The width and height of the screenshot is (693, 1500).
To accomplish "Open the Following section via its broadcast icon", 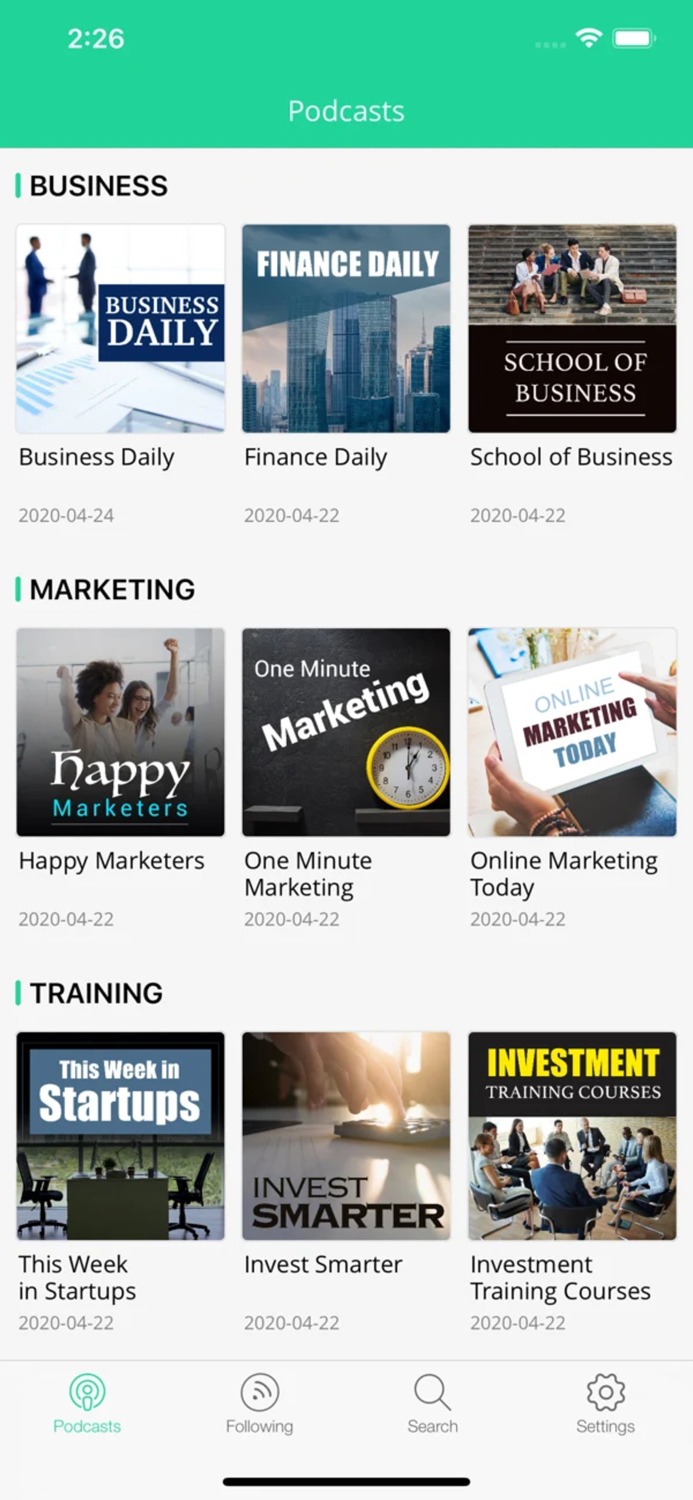I will (259, 1390).
